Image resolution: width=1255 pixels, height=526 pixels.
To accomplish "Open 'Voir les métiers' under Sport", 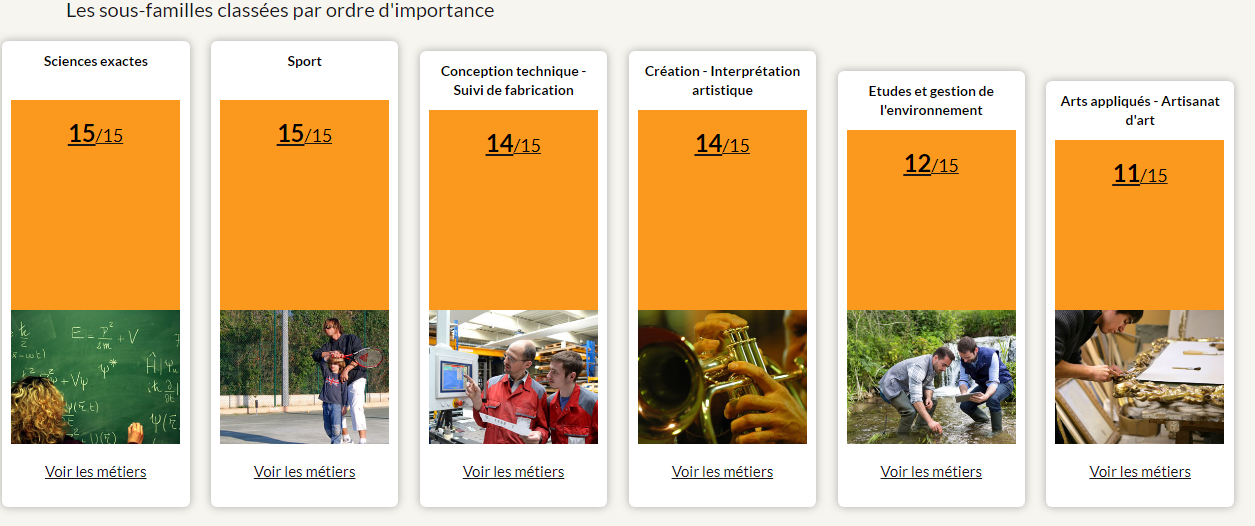I will click(x=304, y=472).
